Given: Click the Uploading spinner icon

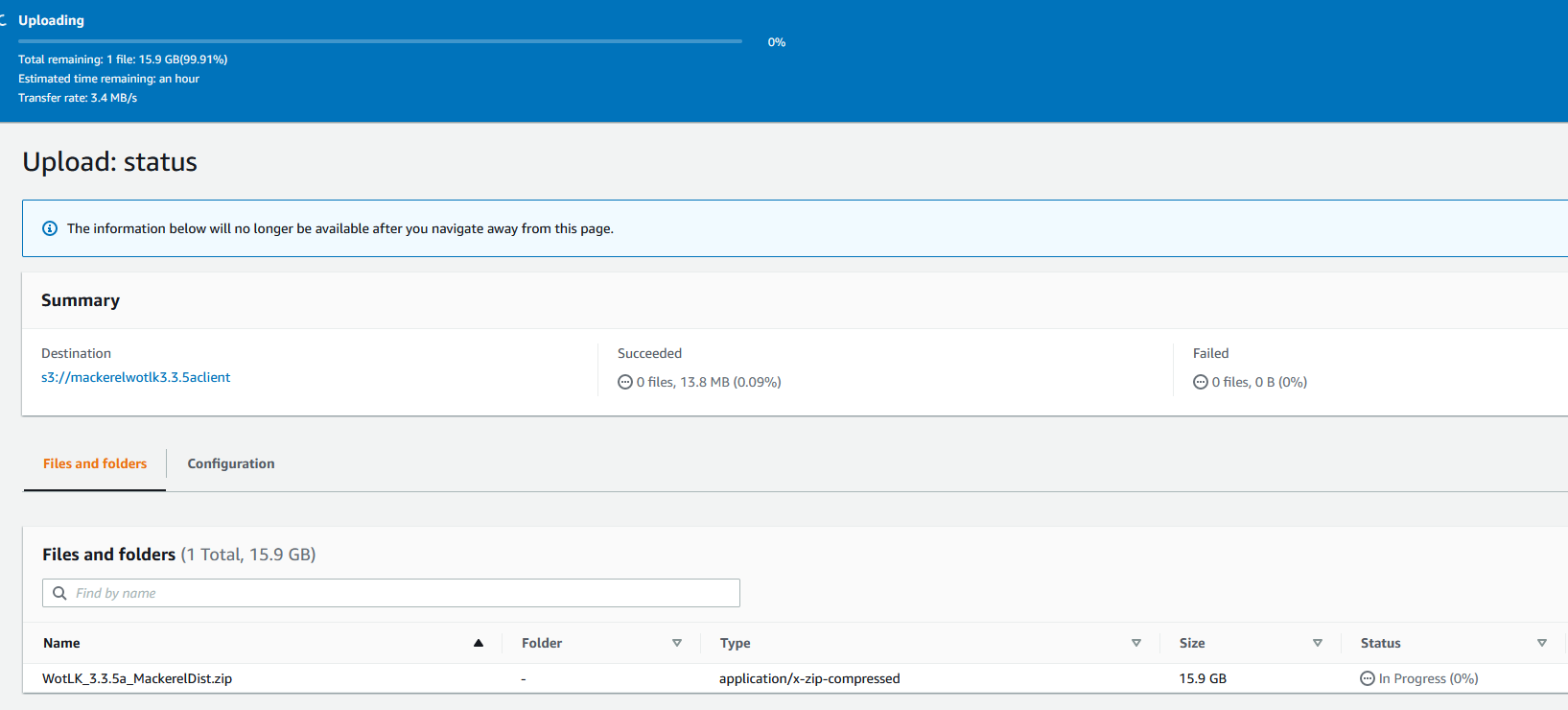Looking at the screenshot, I should click(3, 20).
